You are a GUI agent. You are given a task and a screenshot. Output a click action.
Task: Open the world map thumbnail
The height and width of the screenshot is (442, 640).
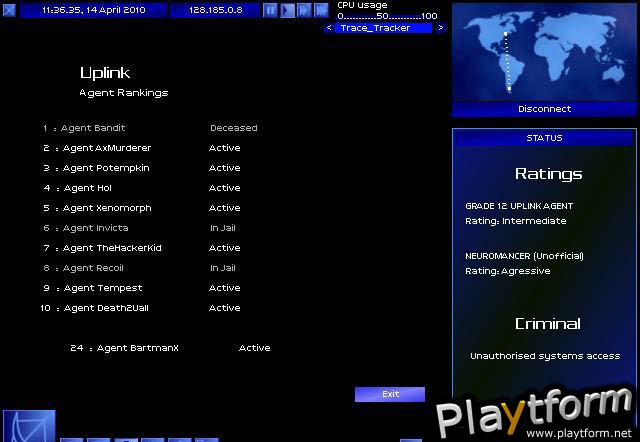coord(544,52)
